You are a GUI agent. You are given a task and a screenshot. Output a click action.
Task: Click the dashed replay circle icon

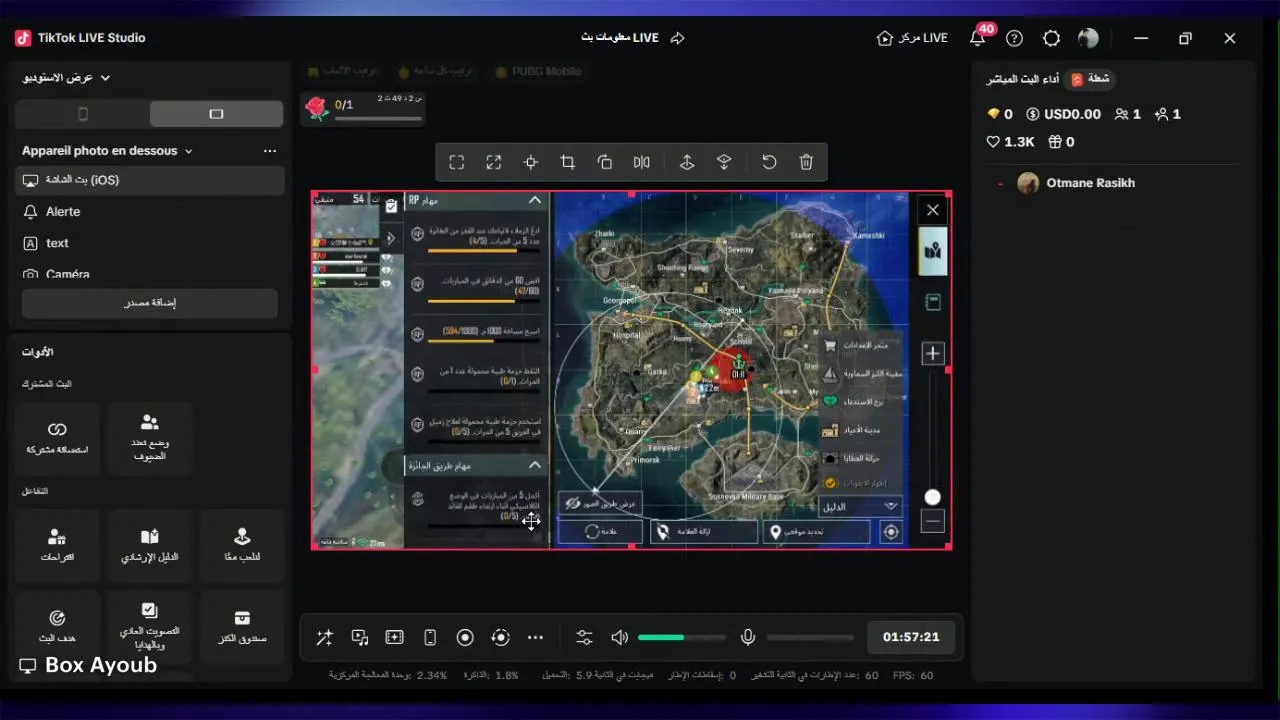[501, 637]
